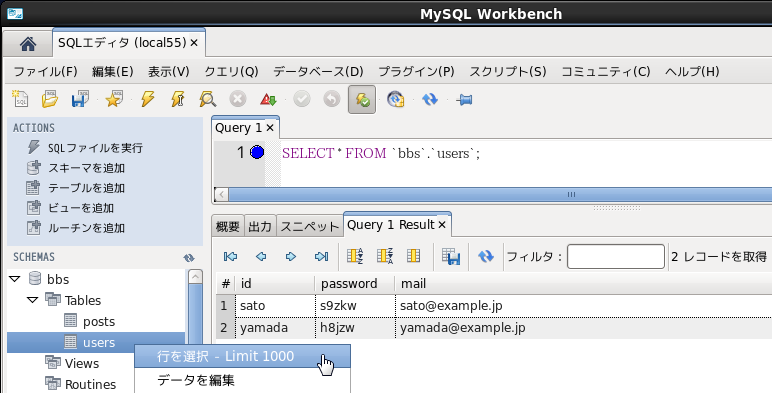Execute current statement lightning cursor icon

[x=178, y=99]
